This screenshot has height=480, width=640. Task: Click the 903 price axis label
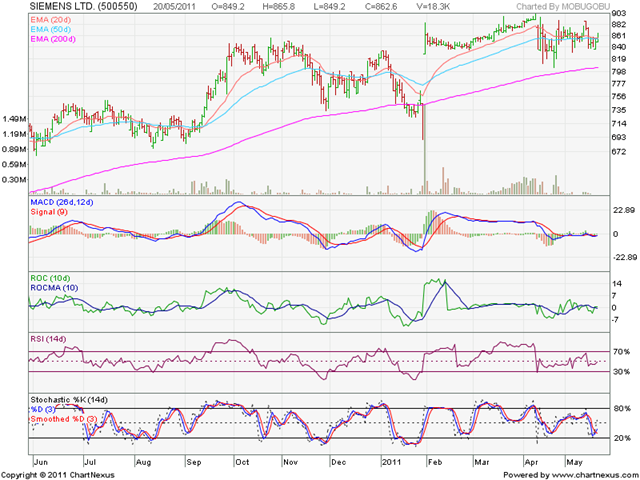(x=619, y=14)
